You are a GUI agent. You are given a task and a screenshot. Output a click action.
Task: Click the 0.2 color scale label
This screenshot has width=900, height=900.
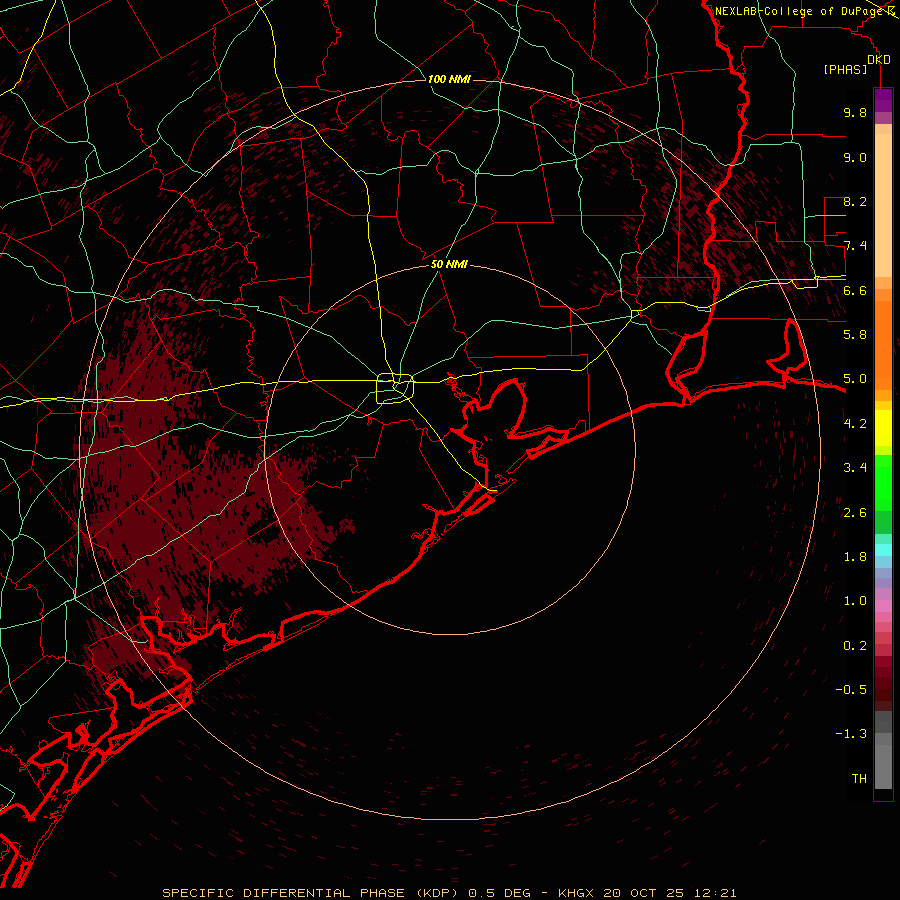click(855, 646)
